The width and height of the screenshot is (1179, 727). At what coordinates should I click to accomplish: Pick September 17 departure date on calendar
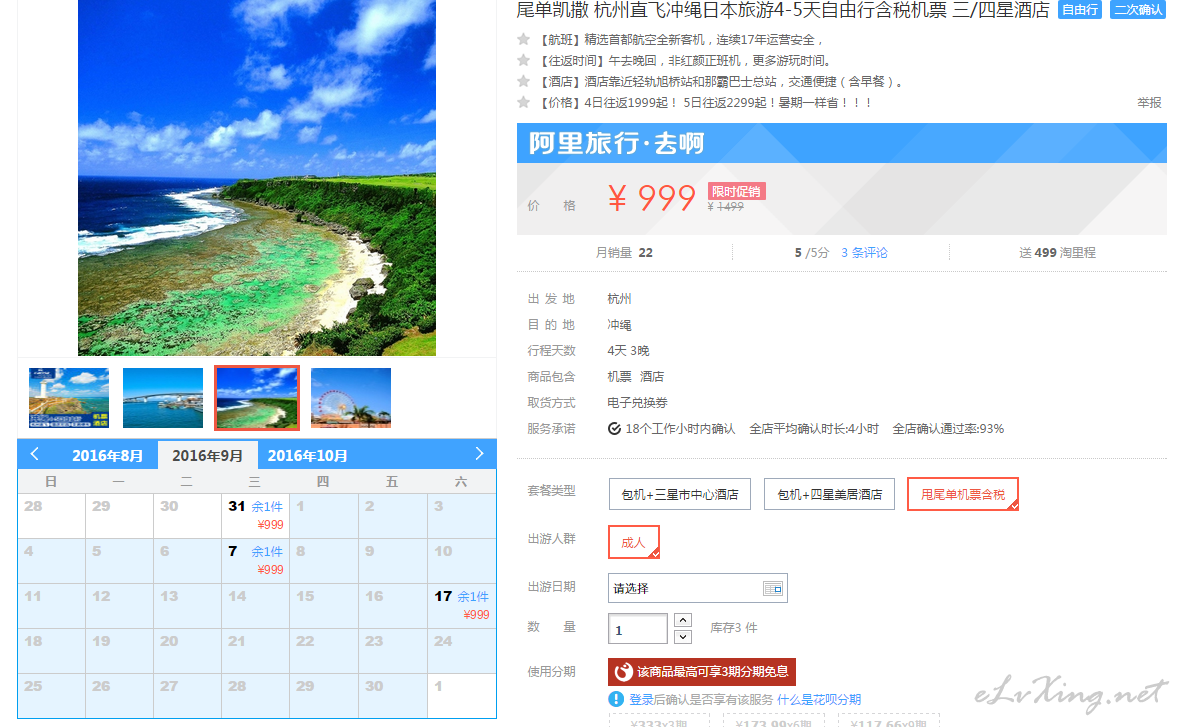point(462,606)
